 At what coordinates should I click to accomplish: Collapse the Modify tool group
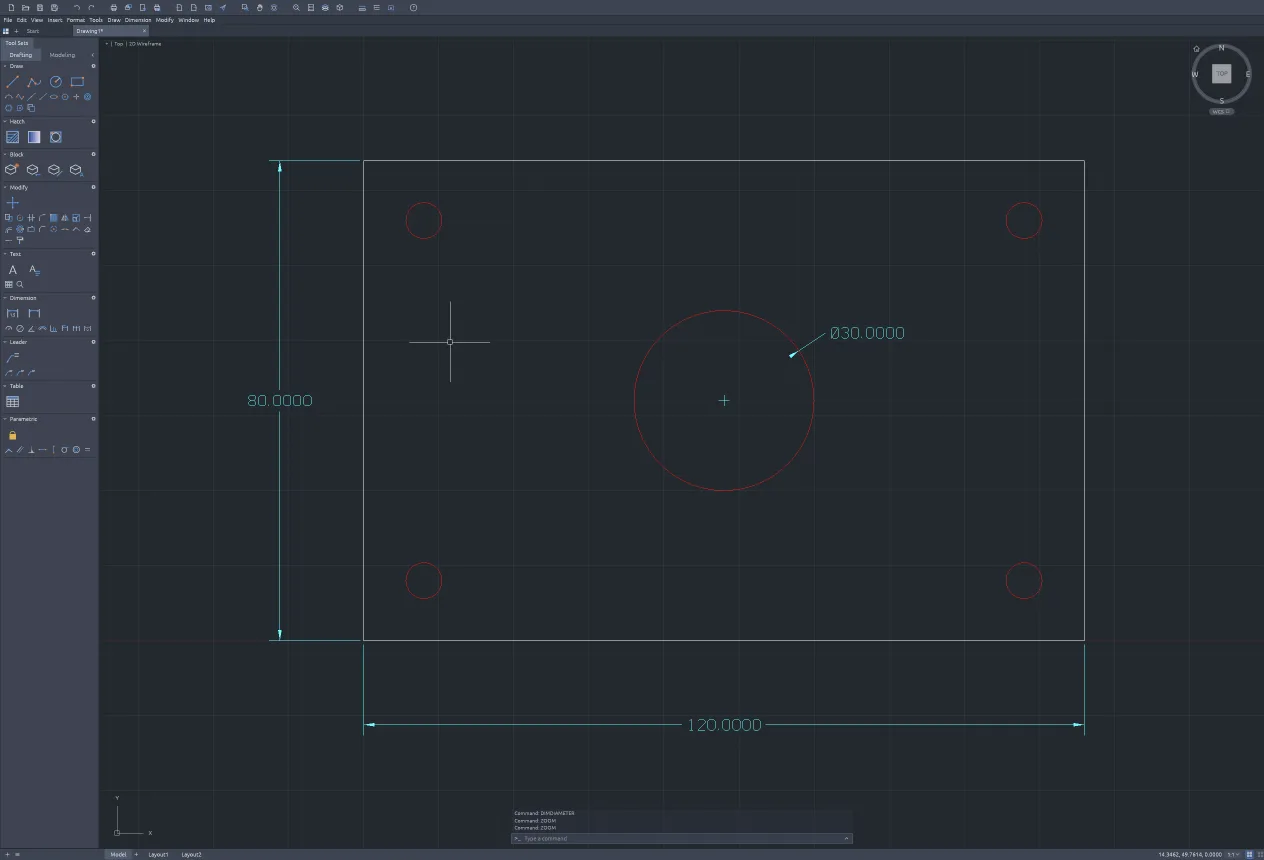pos(5,187)
